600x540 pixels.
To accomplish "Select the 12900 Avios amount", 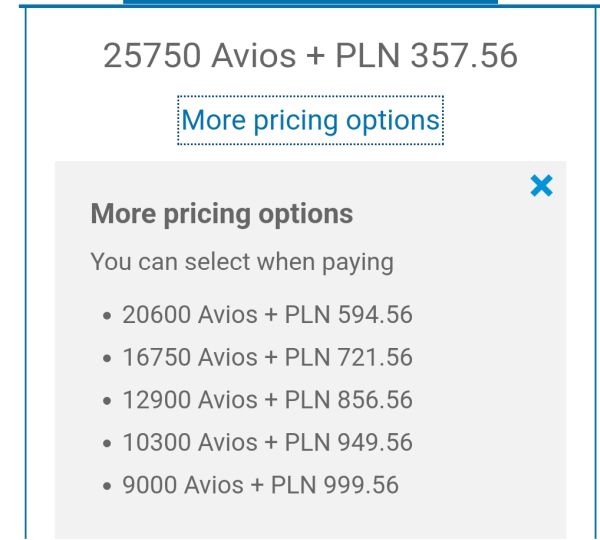I will (x=190, y=400).
